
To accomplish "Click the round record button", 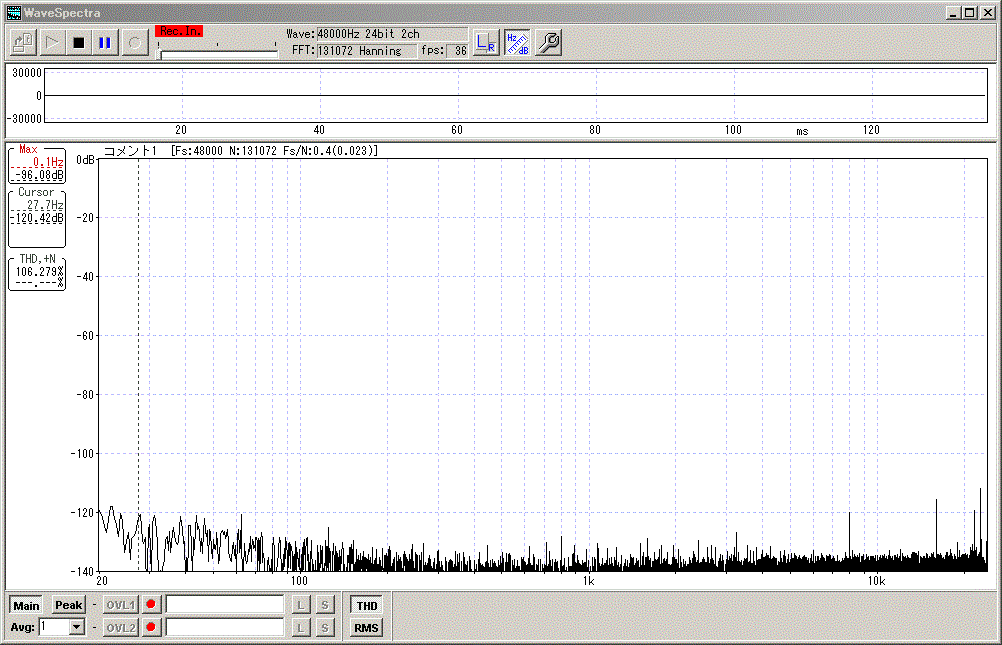I will tap(135, 43).
